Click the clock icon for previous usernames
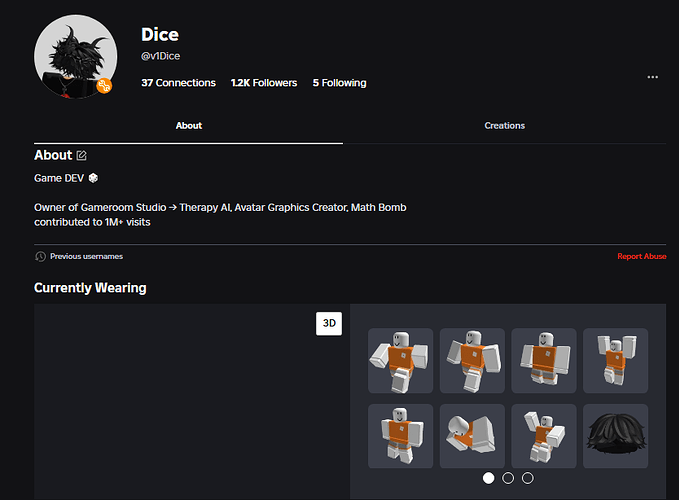The width and height of the screenshot is (679, 500). pos(40,257)
